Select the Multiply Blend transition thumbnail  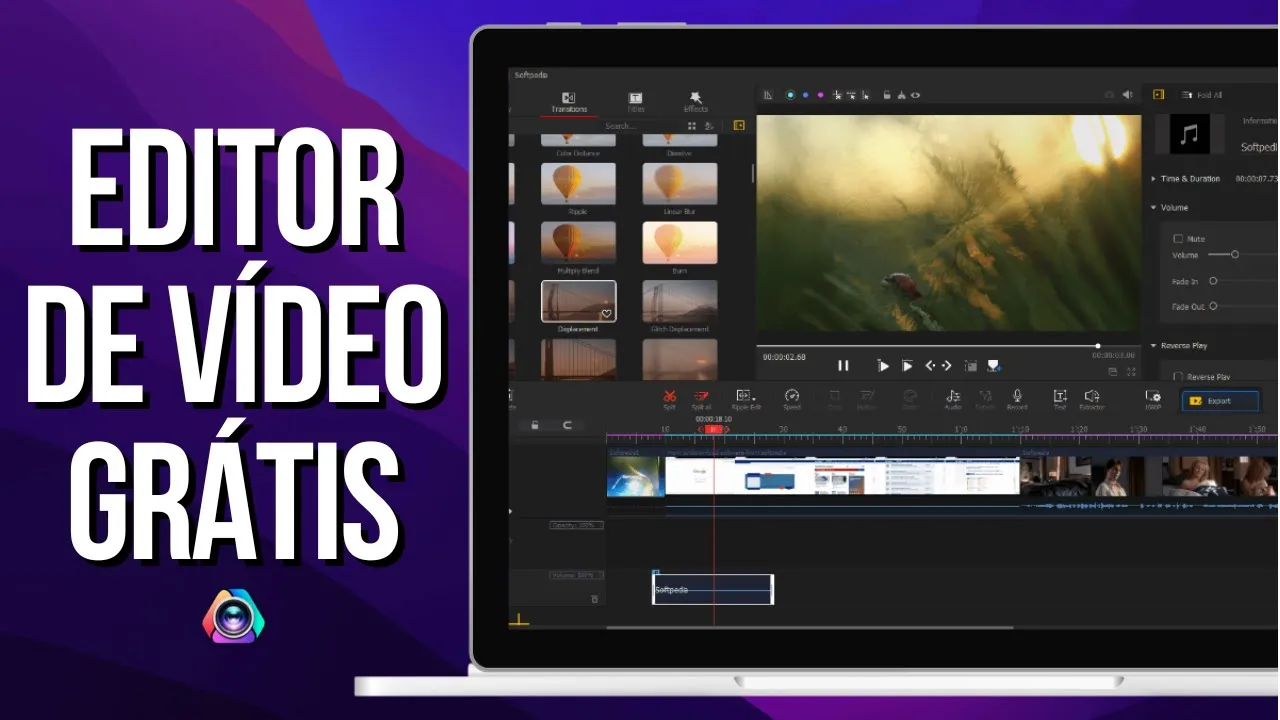[578, 242]
